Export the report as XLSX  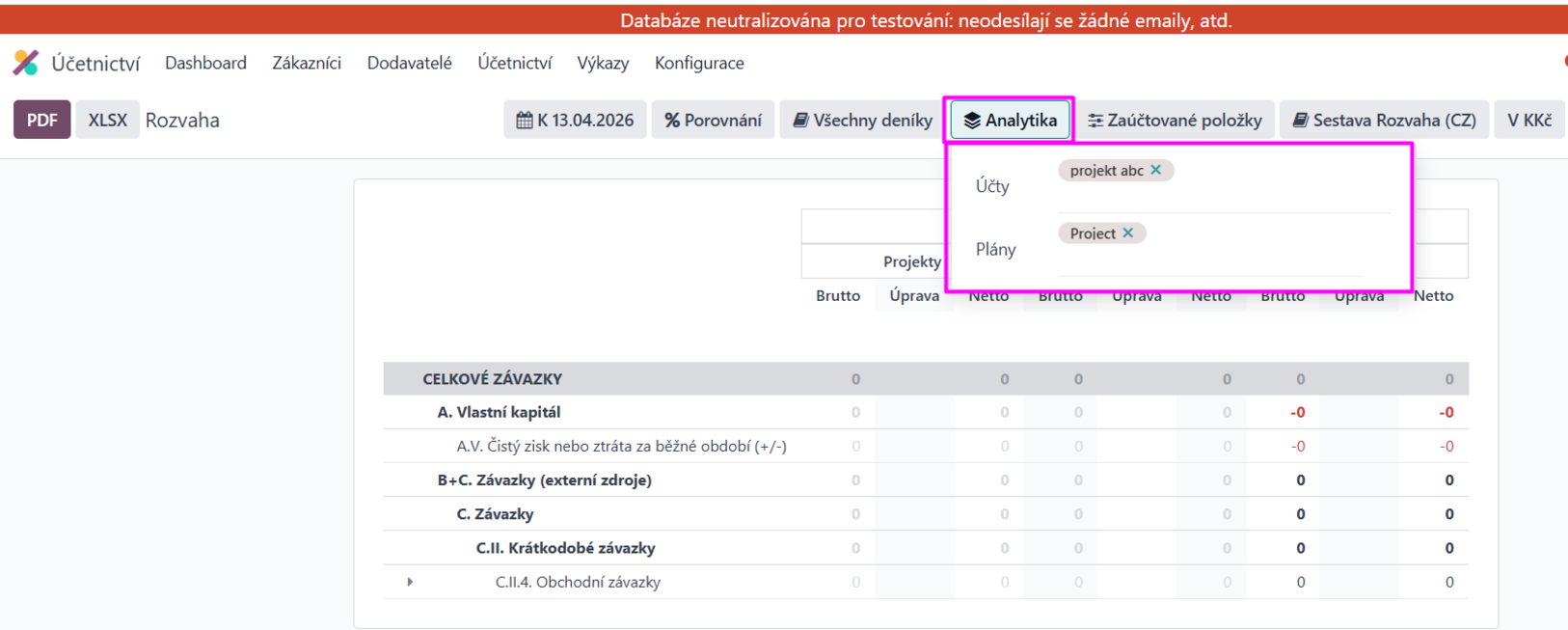tap(108, 120)
